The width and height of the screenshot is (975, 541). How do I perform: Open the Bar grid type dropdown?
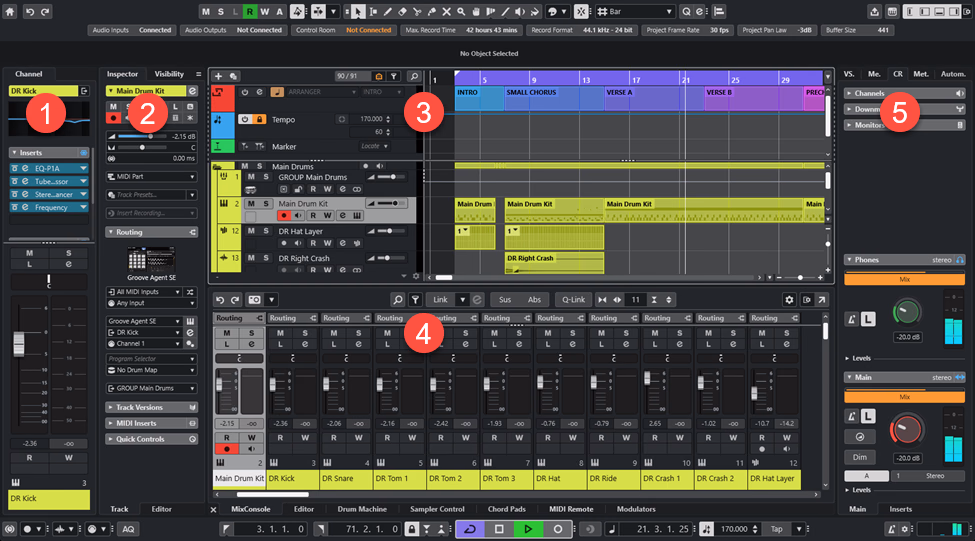[635, 11]
